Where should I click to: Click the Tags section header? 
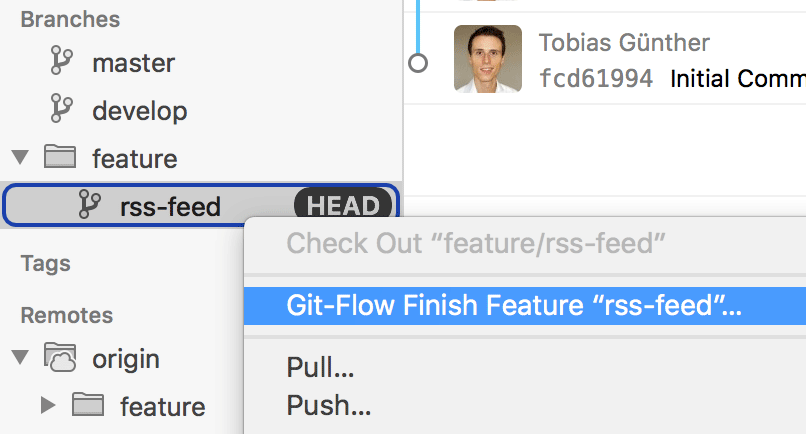pos(45,263)
